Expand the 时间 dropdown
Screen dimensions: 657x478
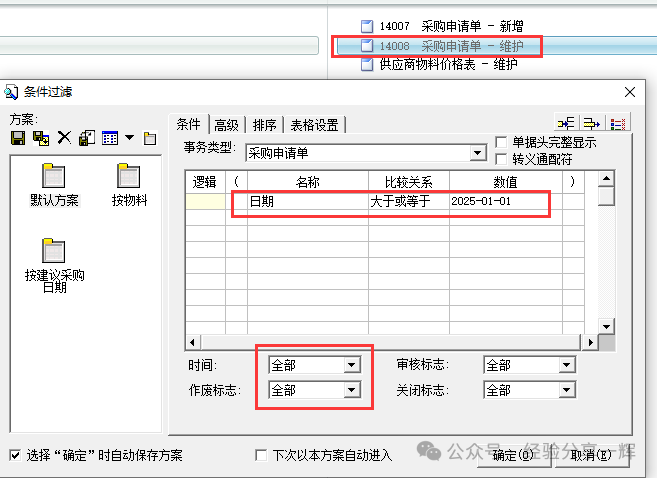point(351,366)
